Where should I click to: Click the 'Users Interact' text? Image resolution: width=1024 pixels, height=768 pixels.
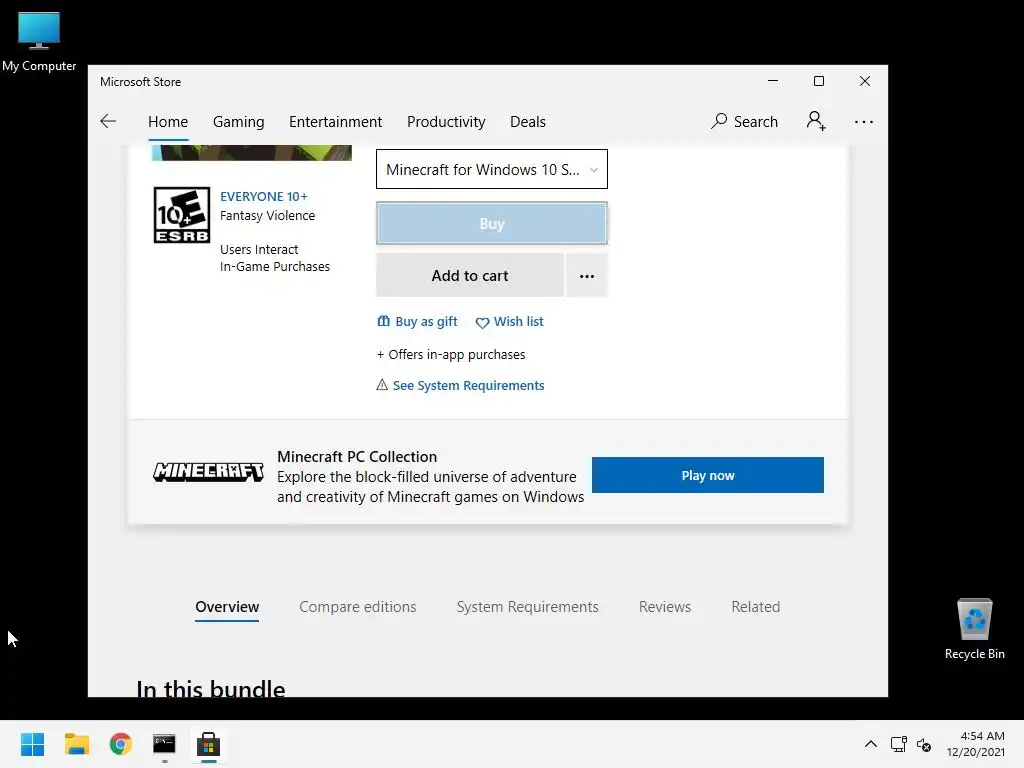(259, 249)
